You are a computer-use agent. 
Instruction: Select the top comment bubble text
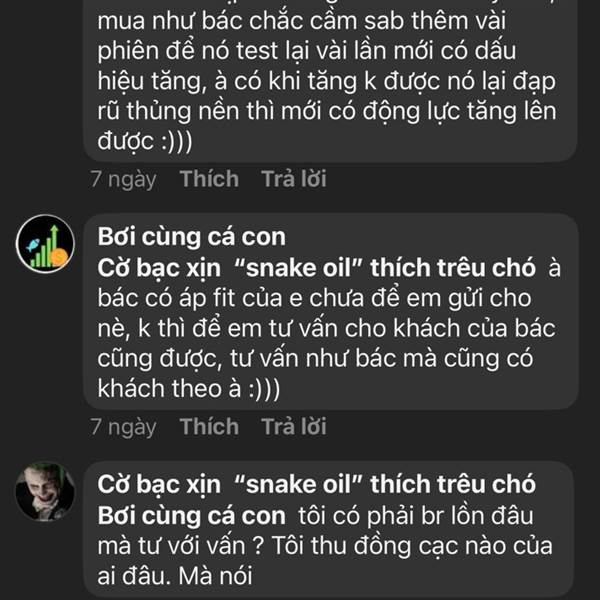point(330,78)
